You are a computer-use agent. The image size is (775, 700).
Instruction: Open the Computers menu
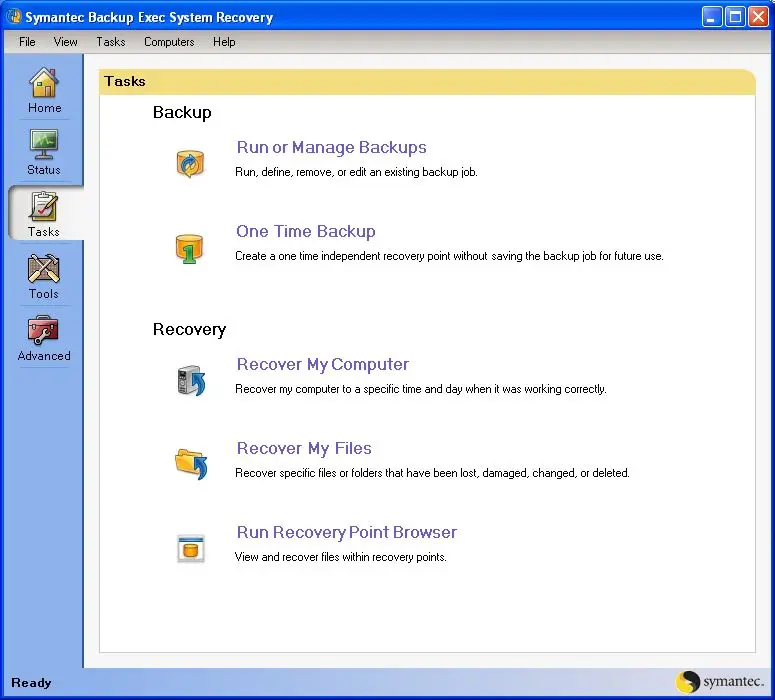169,42
